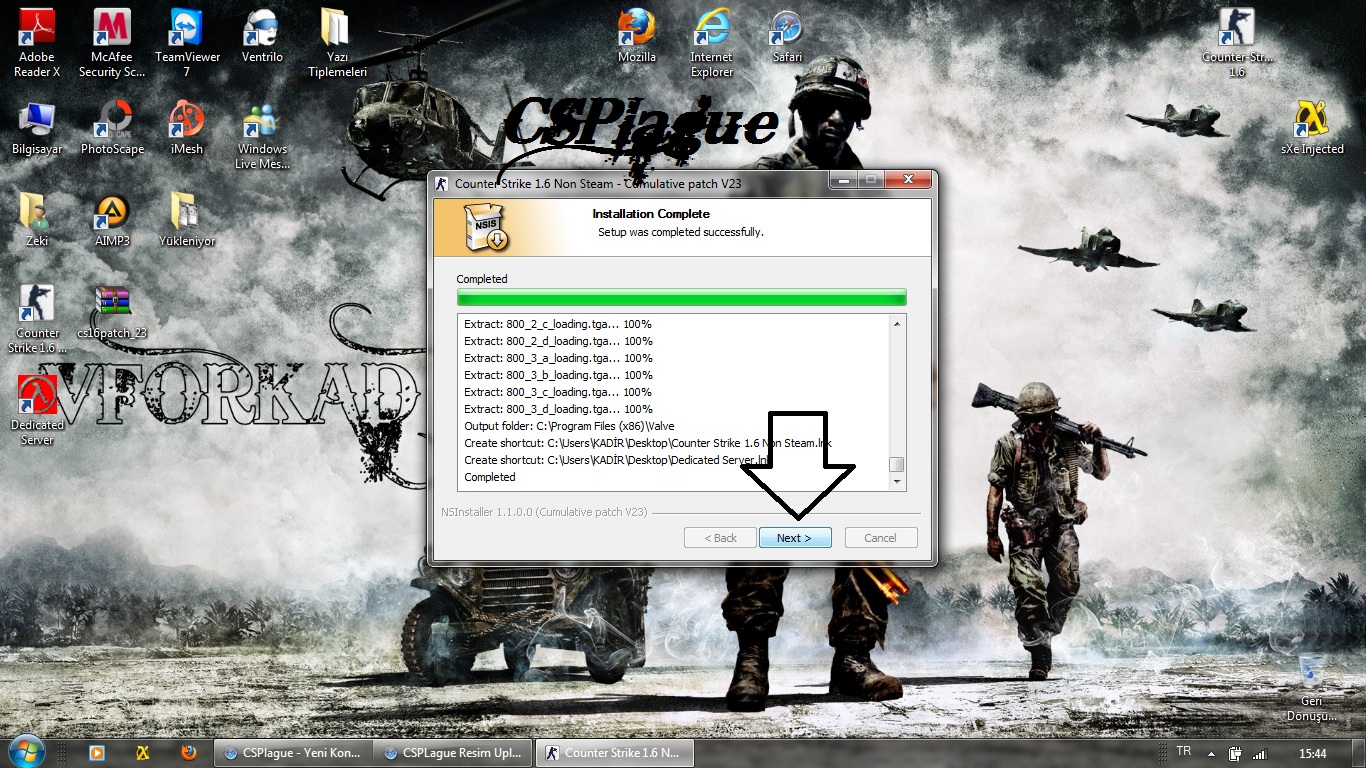Select the PhotoScape desktop icon
Viewport: 1366px width, 768px height.
112,122
